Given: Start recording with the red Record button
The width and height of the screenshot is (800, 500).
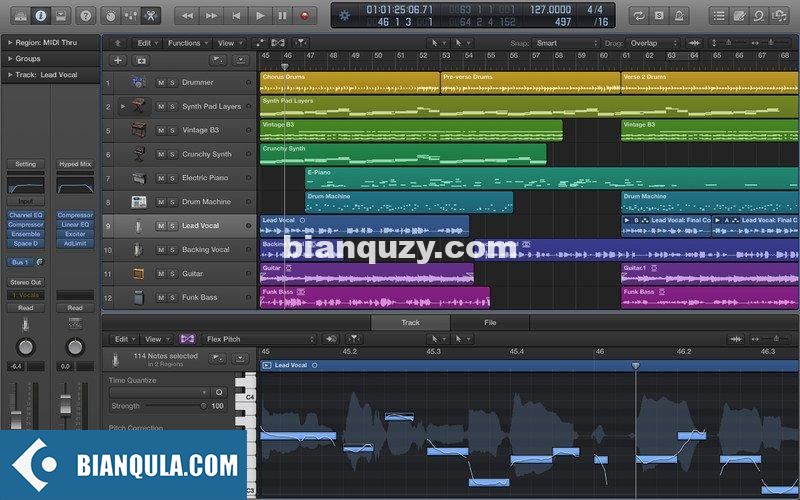Looking at the screenshot, I should 305,16.
